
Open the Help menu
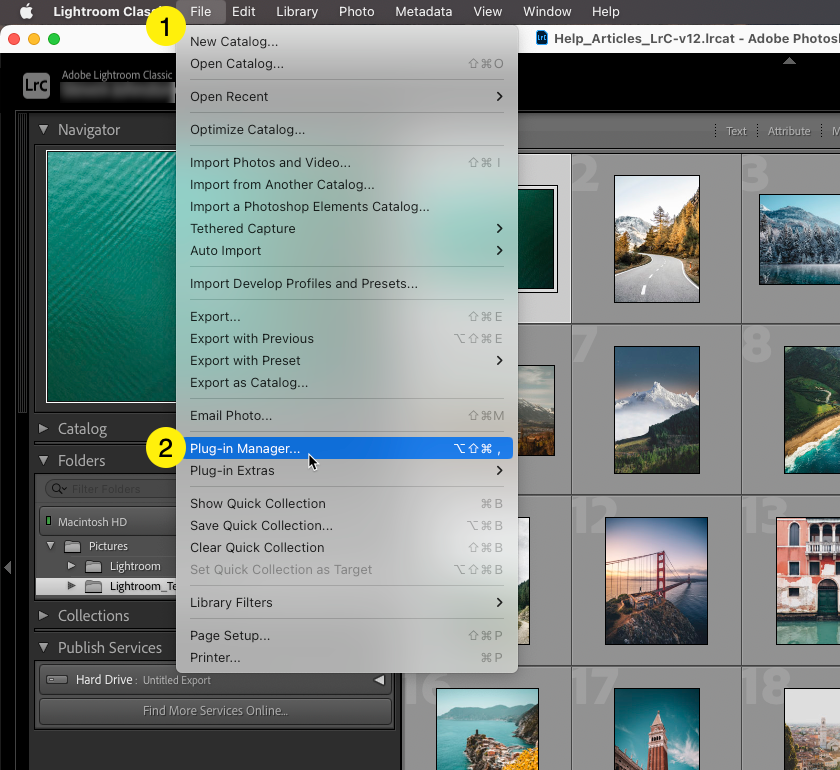605,11
